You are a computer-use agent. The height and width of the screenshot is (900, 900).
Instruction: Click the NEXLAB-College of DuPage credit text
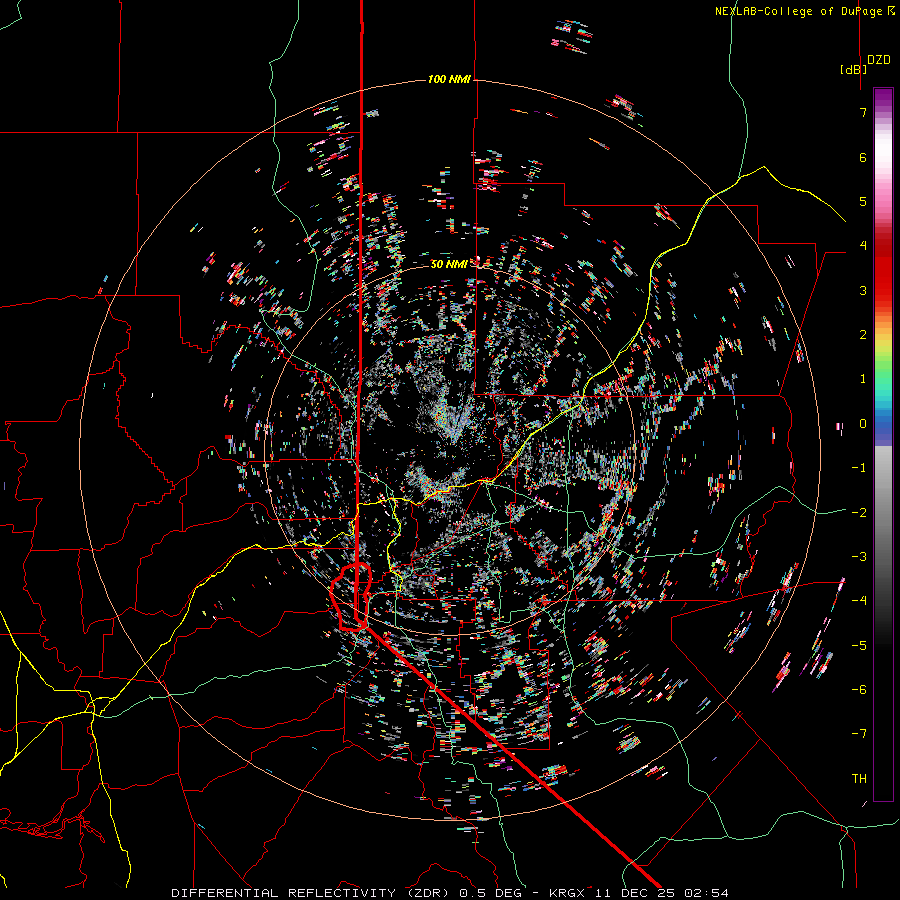[x=800, y=11]
